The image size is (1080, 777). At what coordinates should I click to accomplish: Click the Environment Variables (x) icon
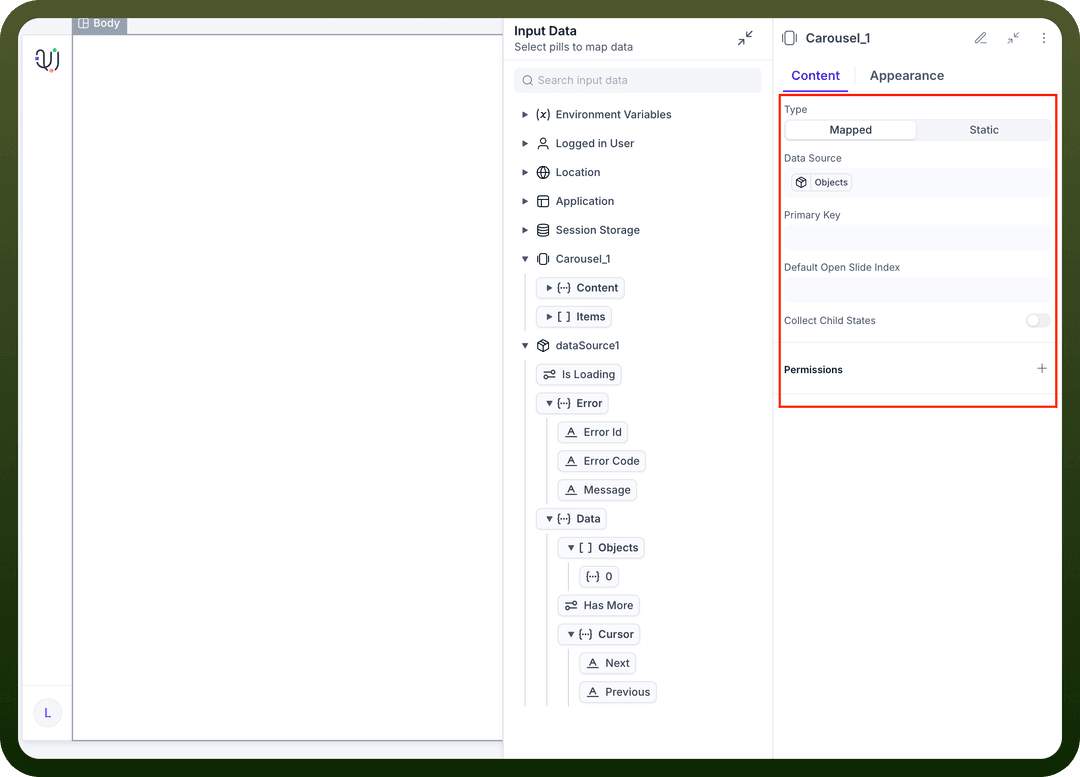coord(543,114)
